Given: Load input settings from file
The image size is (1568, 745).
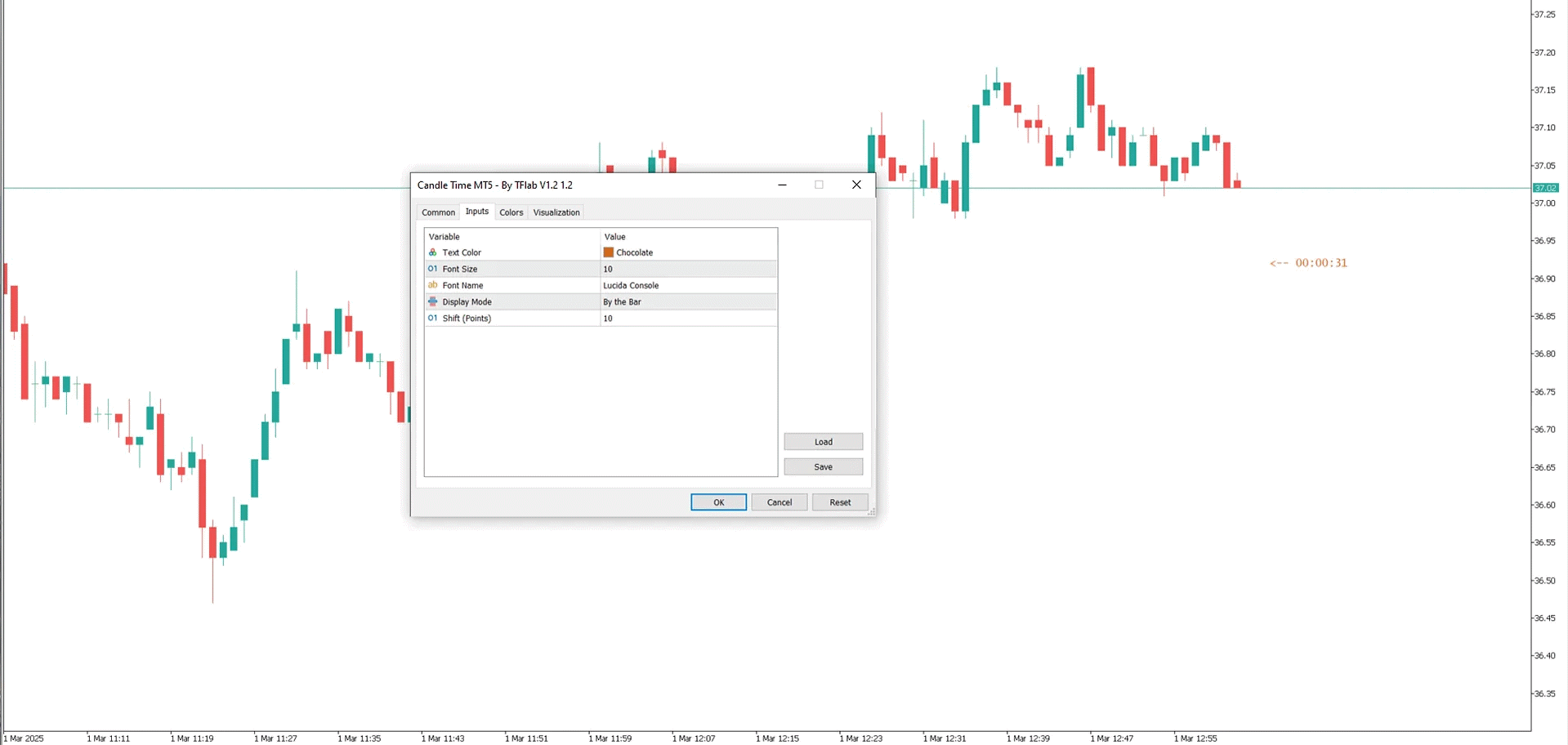Looking at the screenshot, I should 823,442.
